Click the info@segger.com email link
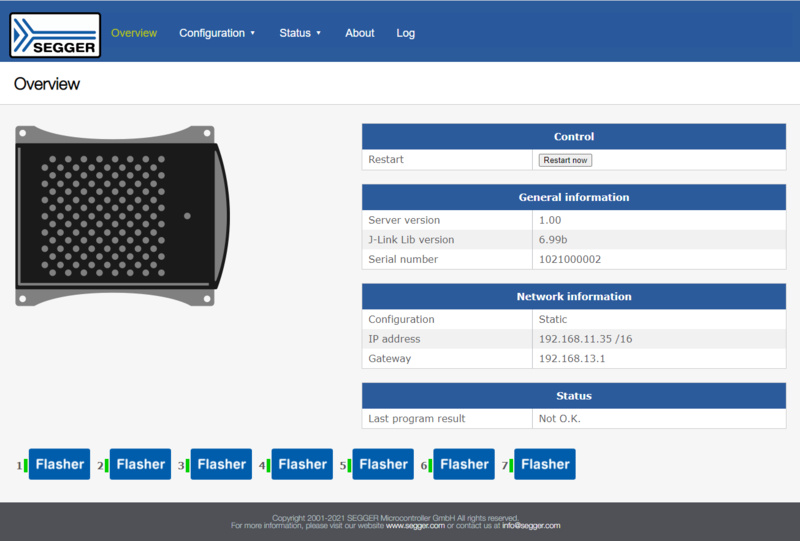 click(x=531, y=525)
